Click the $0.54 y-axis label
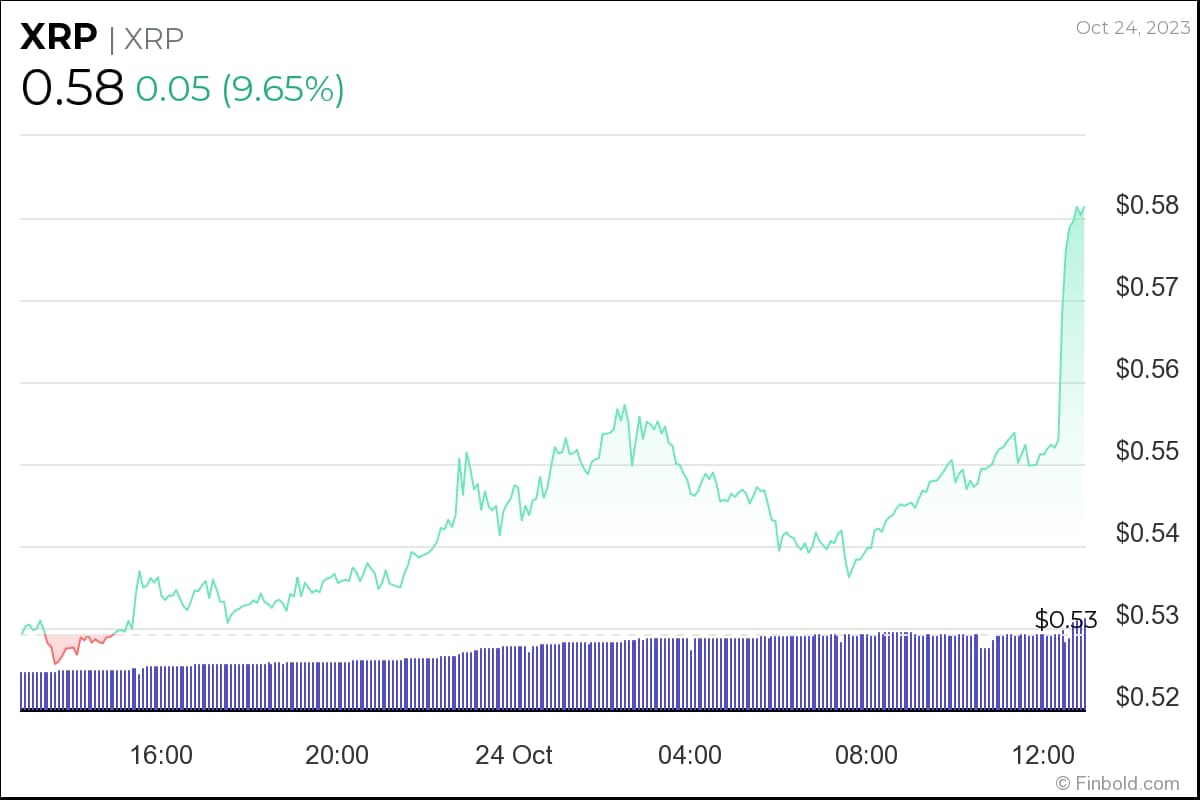 pyautogui.click(x=1147, y=533)
